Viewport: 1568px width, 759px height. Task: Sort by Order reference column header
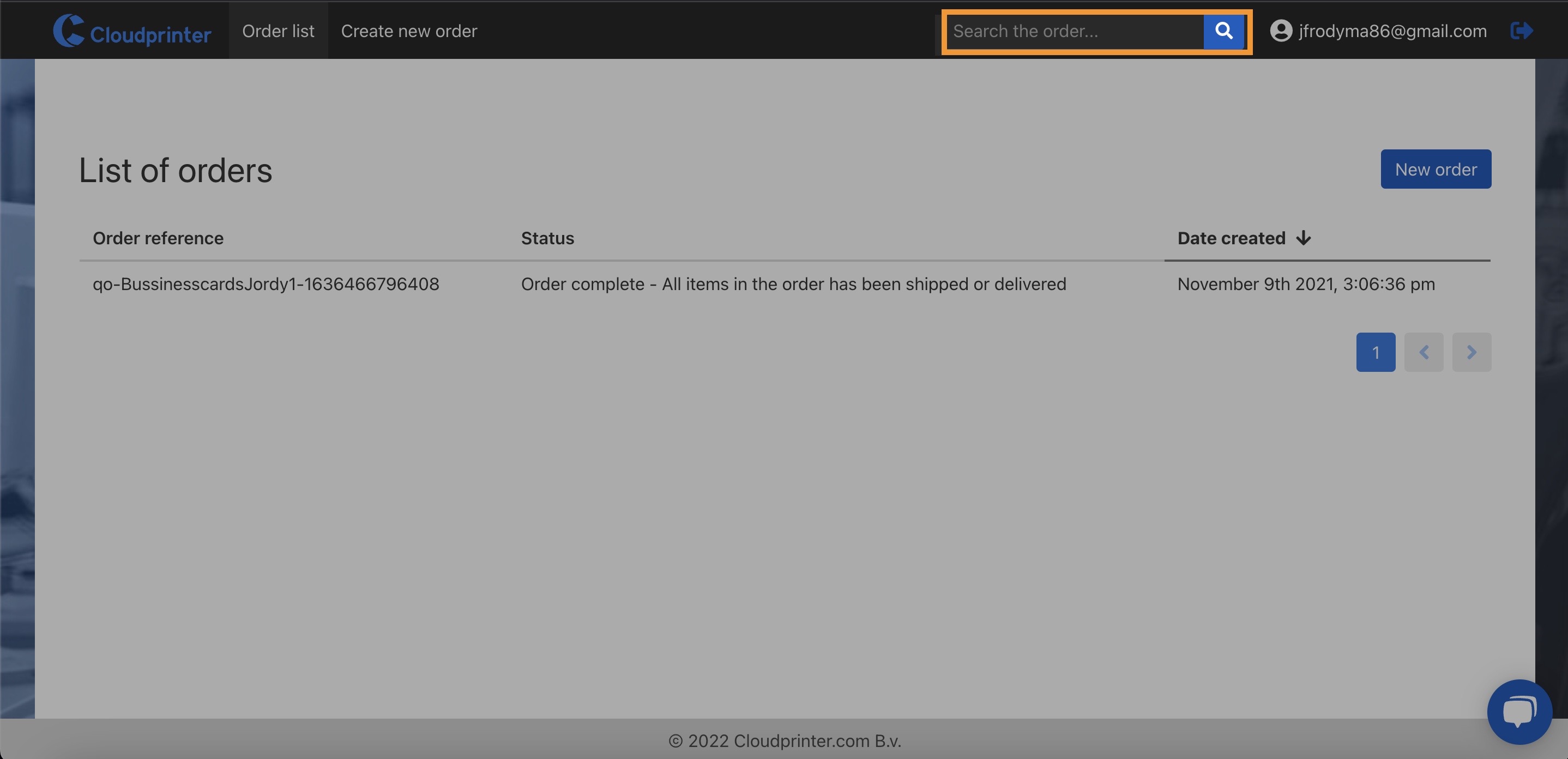coord(158,238)
